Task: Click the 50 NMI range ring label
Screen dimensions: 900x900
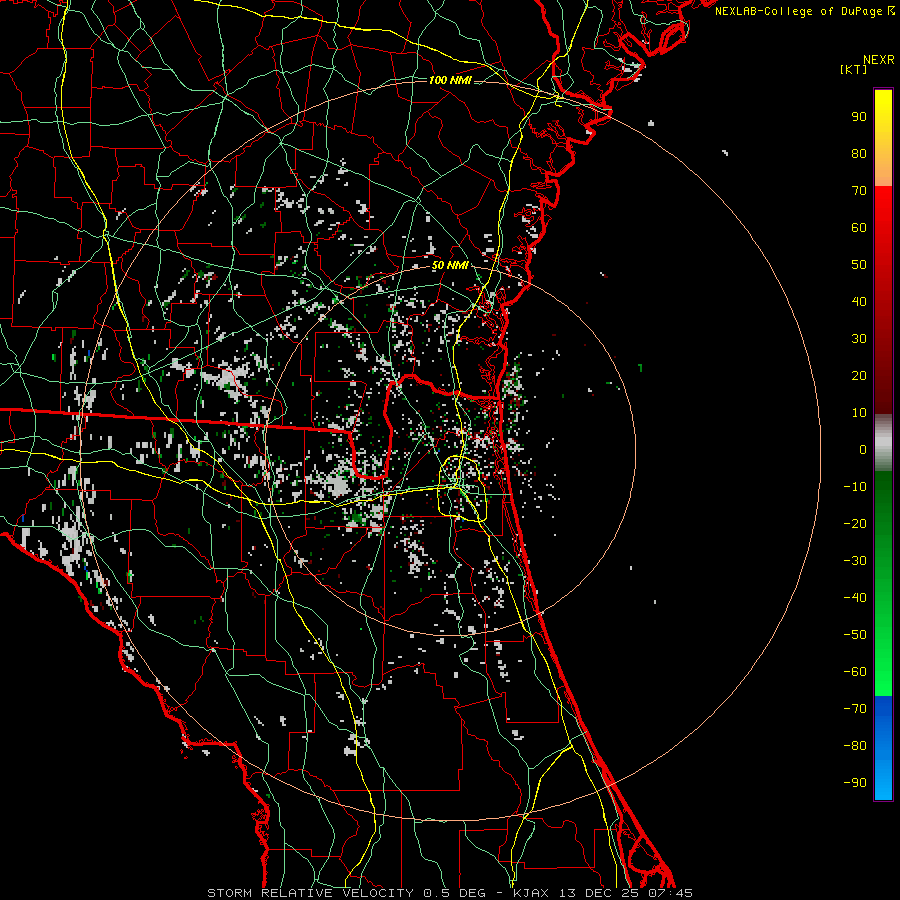Action: click(x=449, y=265)
